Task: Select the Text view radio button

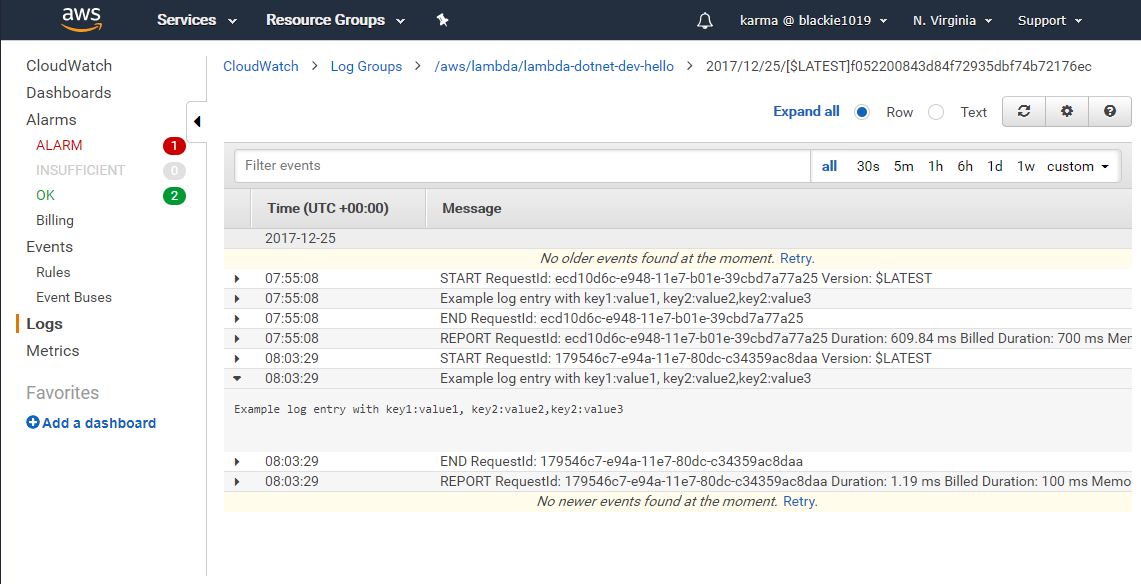Action: tap(936, 112)
